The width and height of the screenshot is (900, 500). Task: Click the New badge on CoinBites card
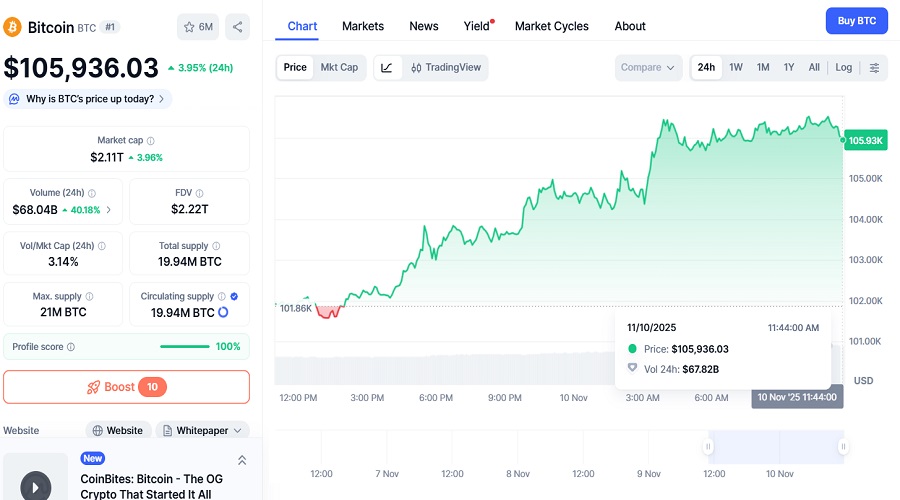tap(92, 458)
